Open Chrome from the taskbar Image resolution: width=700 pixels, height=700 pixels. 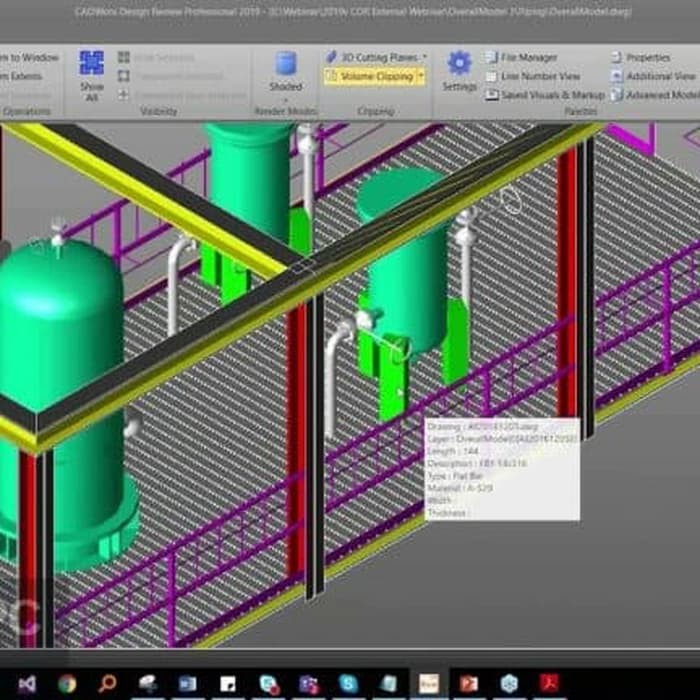(67, 684)
